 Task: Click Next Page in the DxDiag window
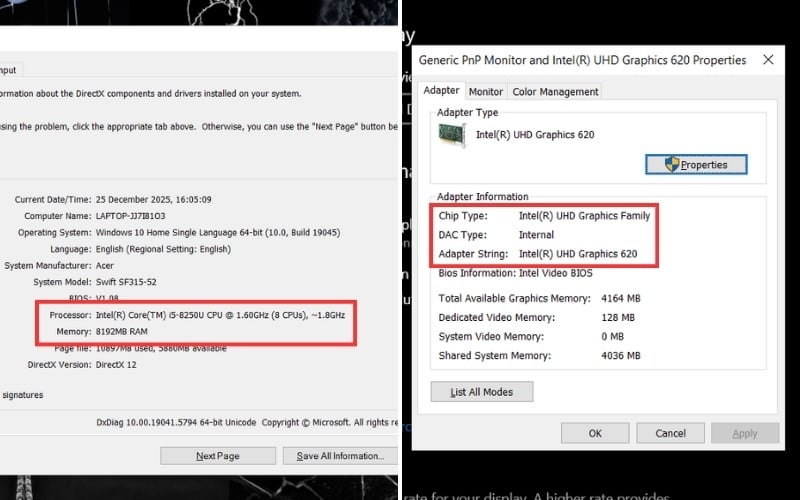coord(218,456)
